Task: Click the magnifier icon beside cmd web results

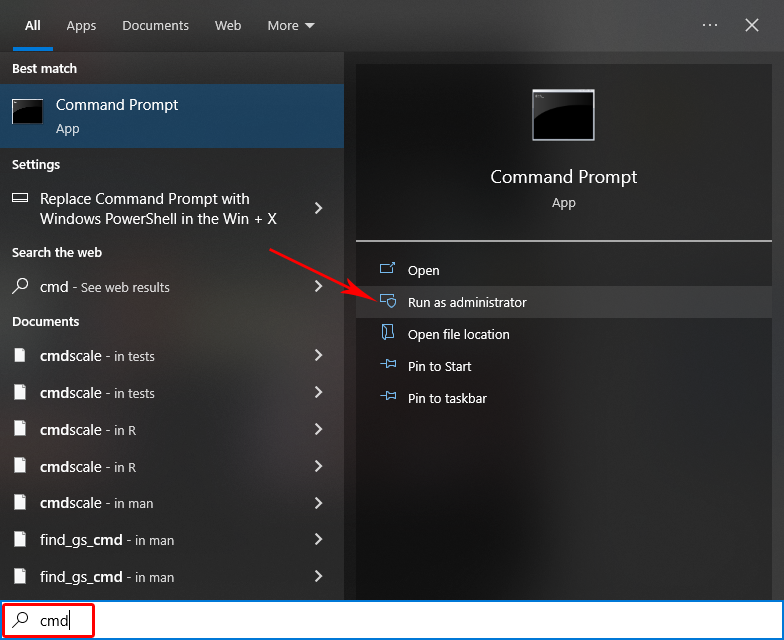Action: (20, 286)
